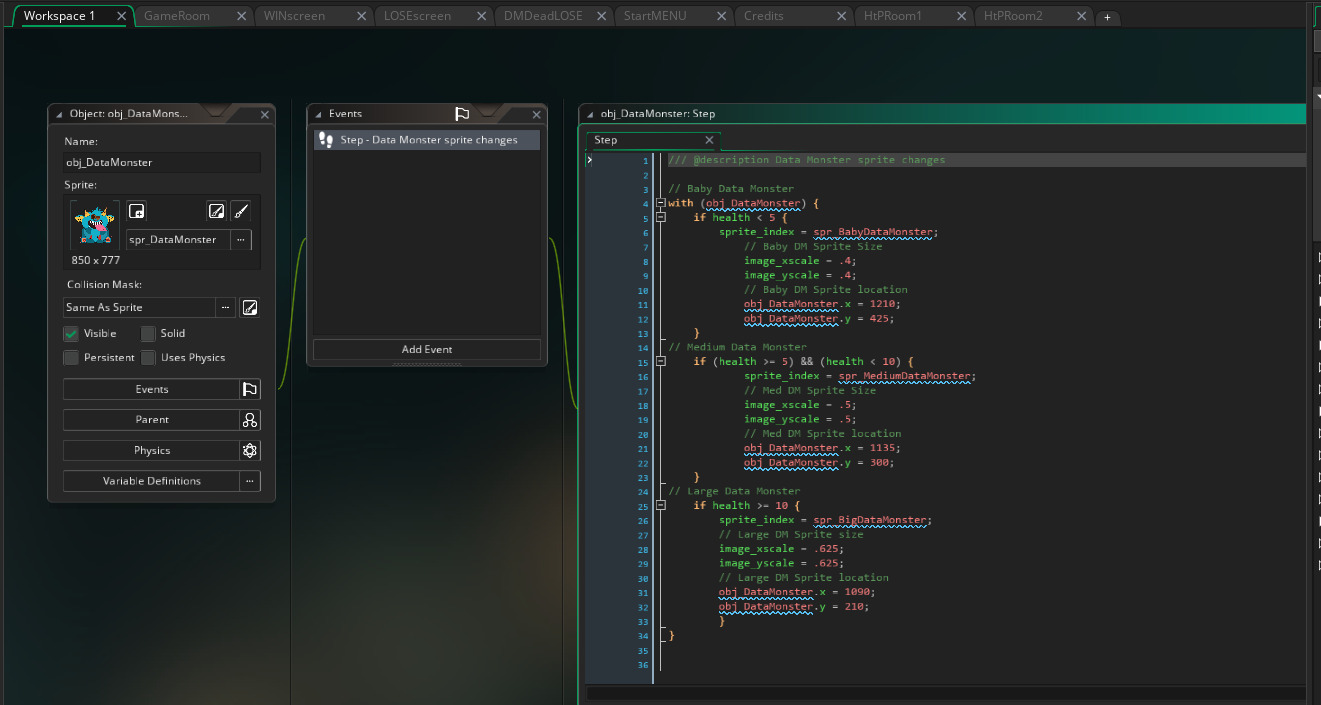This screenshot has height=705, width=1321.
Task: Click the flag icon beside the Events button
Action: [x=250, y=389]
